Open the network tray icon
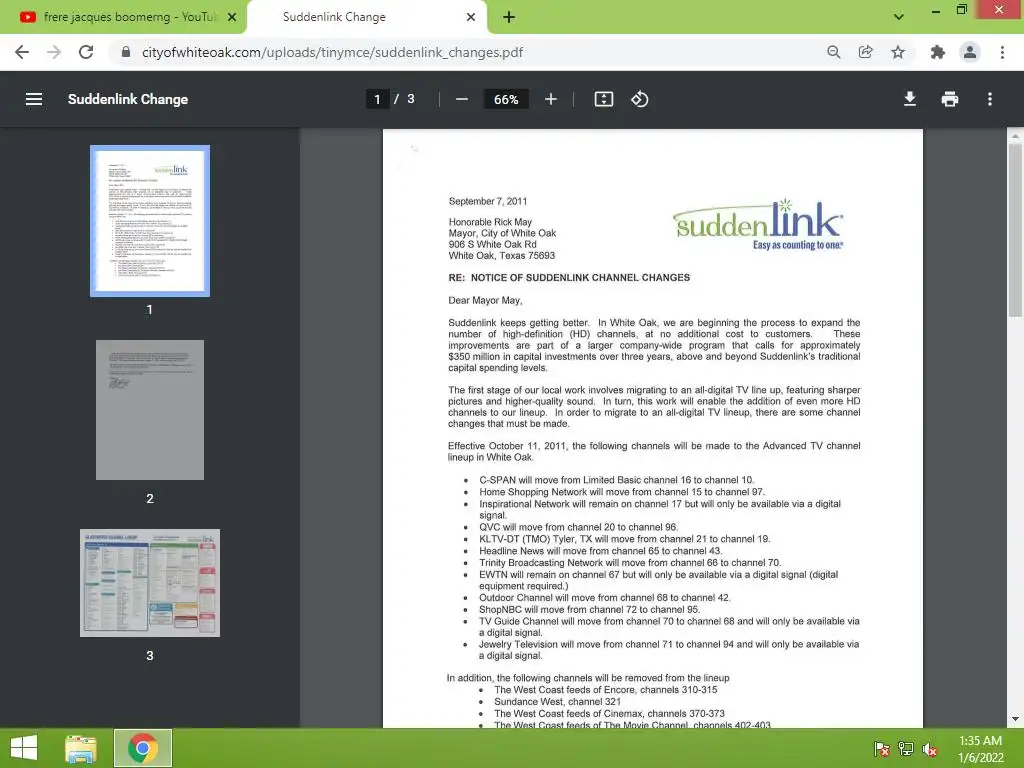 coord(905,749)
